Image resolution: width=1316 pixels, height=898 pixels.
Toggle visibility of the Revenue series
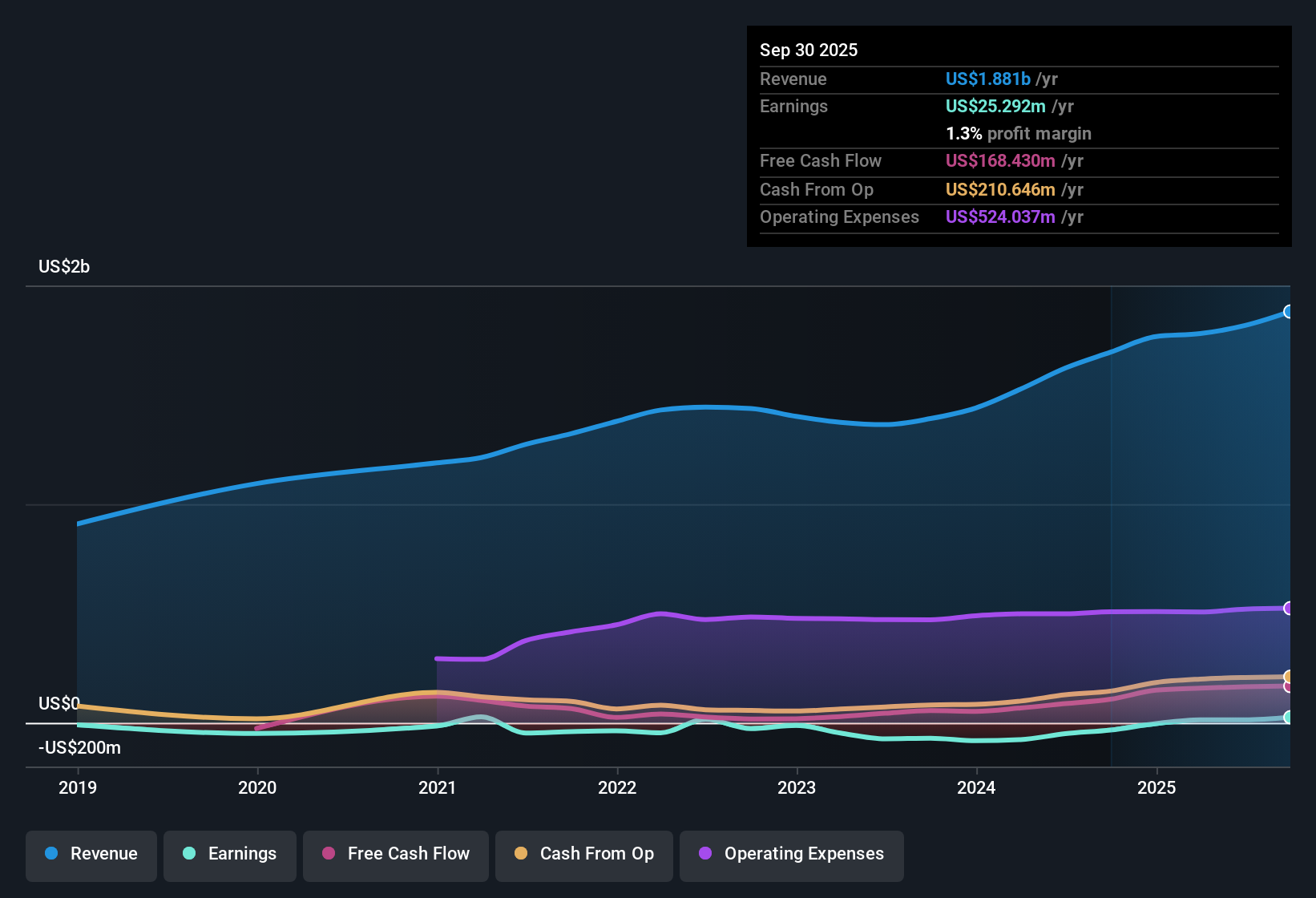[91, 854]
